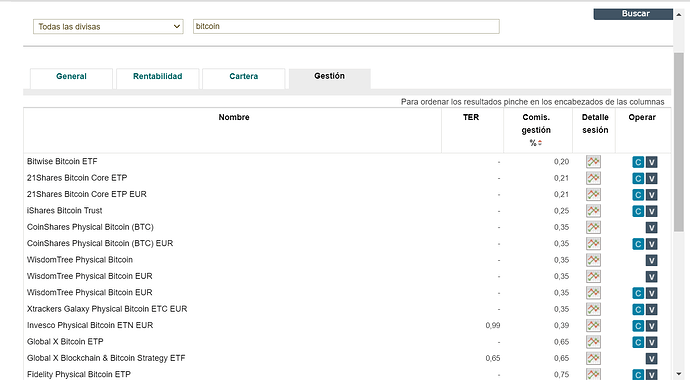Click buy (C) icon for Invesco Physical Bitcoin ETN EUR
The image size is (690, 389).
(x=638, y=326)
